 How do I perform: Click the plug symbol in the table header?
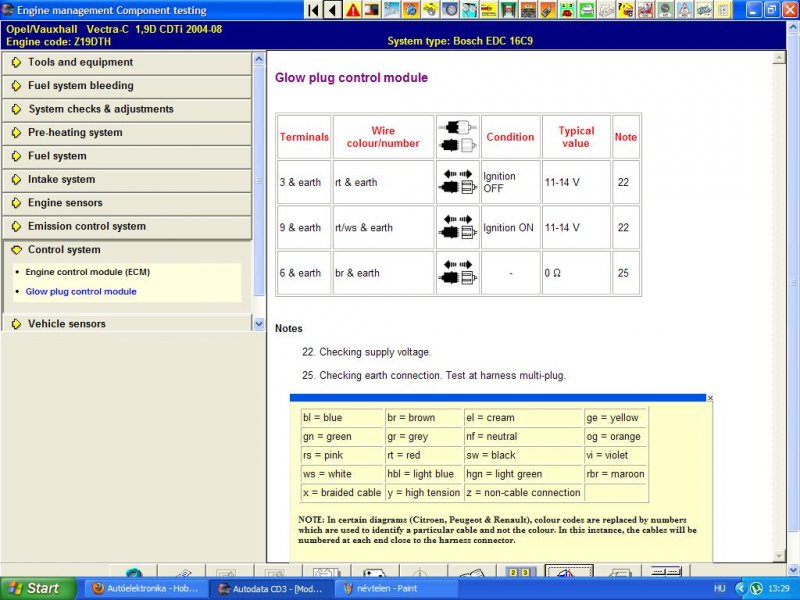[x=458, y=137]
